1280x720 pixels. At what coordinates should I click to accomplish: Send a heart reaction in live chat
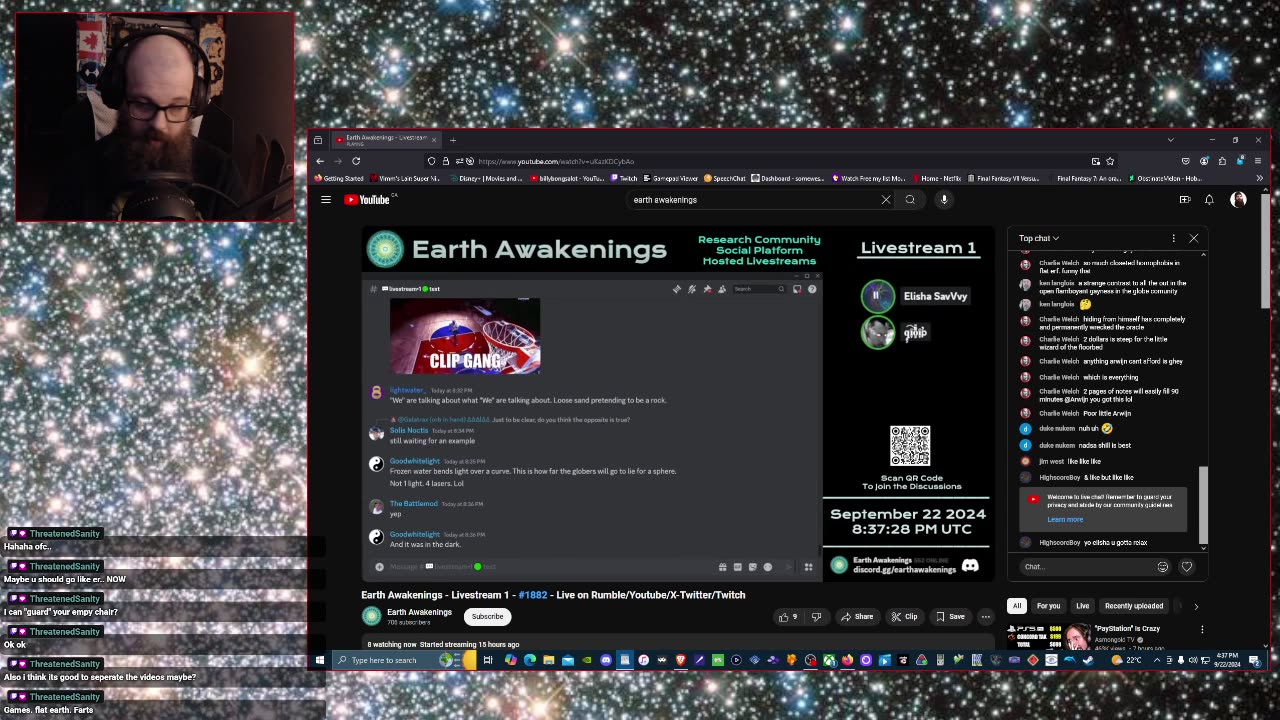(x=1187, y=567)
